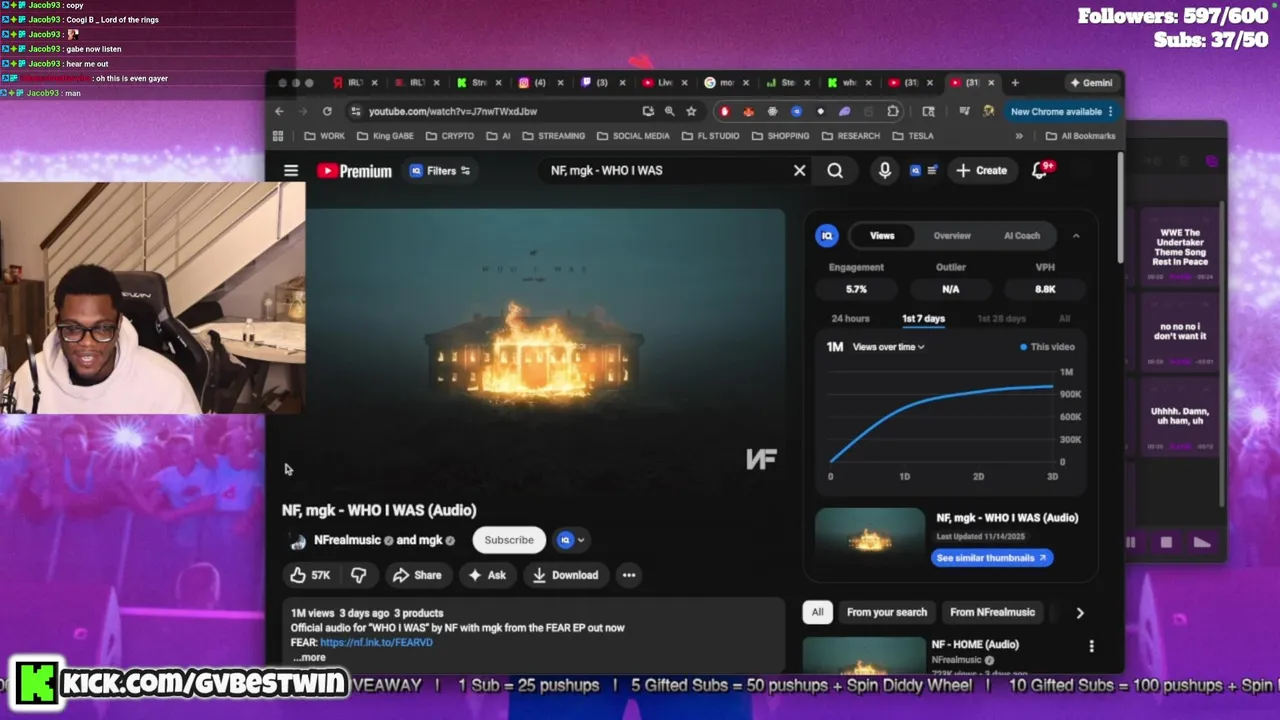Show hidden bookmarks with double chevron
This screenshot has height=720, width=1280.
pyautogui.click(x=1019, y=136)
